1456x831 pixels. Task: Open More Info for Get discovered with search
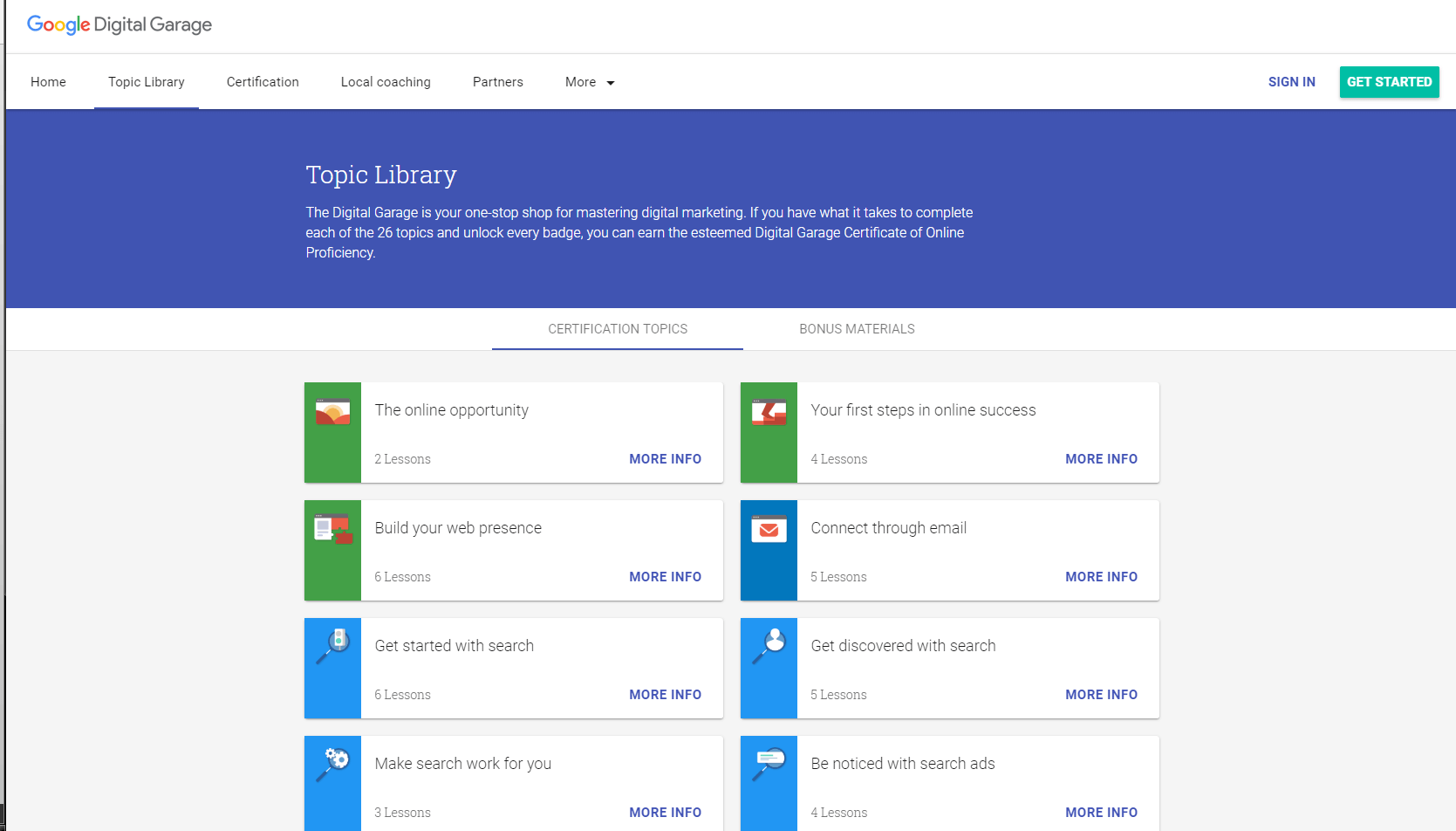tap(1101, 695)
